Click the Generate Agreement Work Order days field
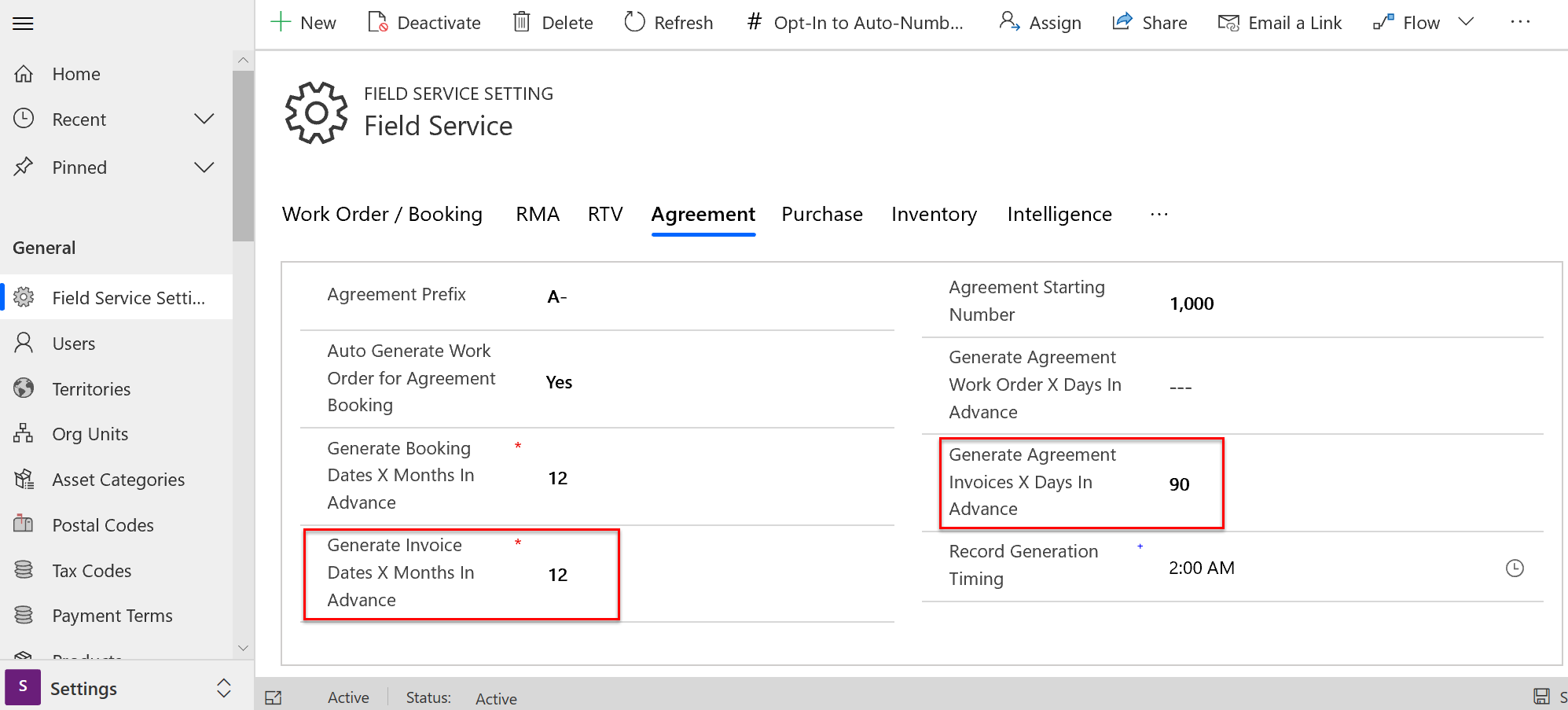The width and height of the screenshot is (1568, 710). (1181, 387)
